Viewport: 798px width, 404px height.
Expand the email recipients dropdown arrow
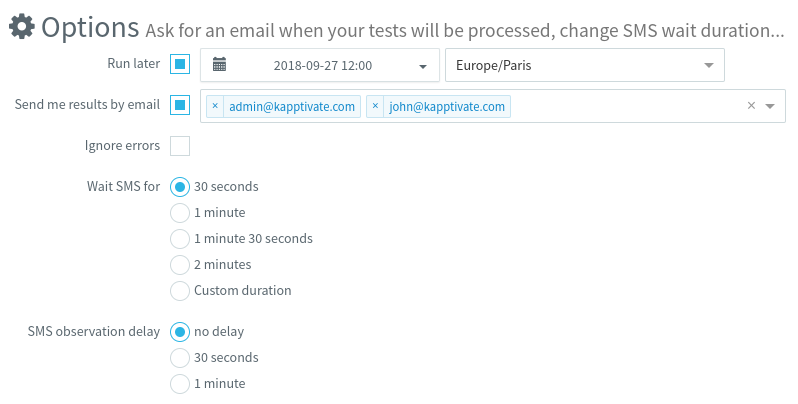770,106
